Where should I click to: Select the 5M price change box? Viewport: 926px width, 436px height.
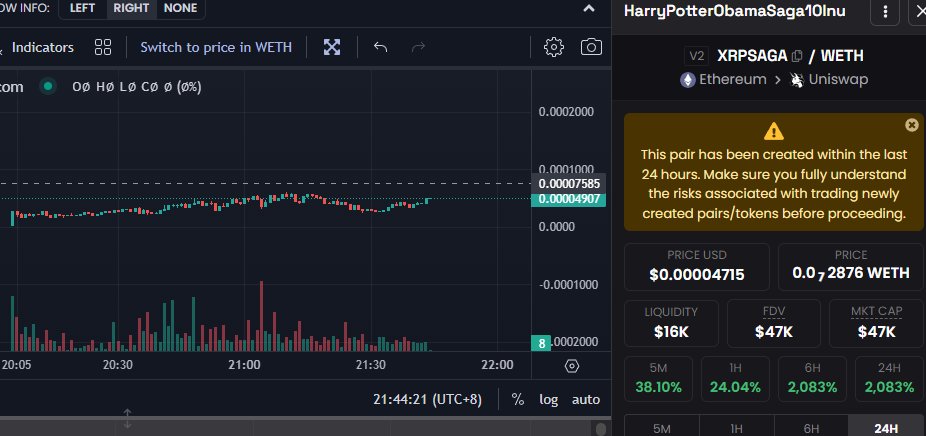(x=658, y=379)
